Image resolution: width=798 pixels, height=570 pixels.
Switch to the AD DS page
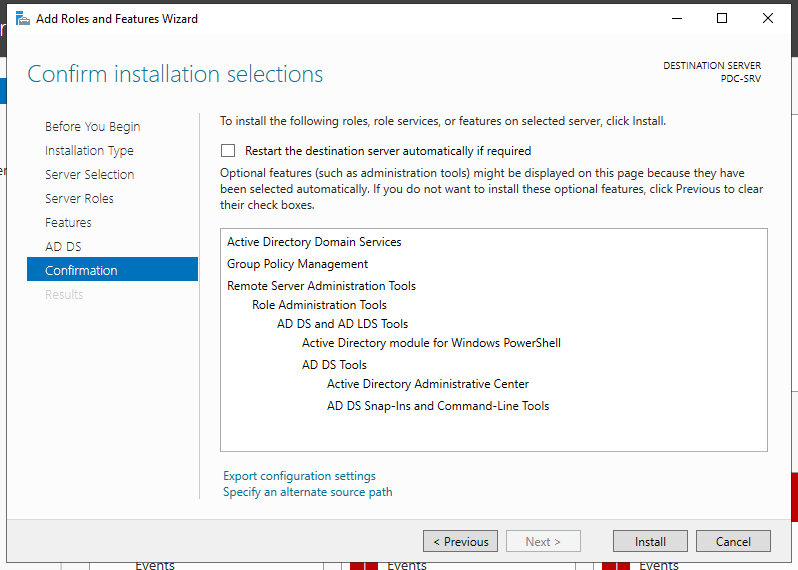[63, 246]
